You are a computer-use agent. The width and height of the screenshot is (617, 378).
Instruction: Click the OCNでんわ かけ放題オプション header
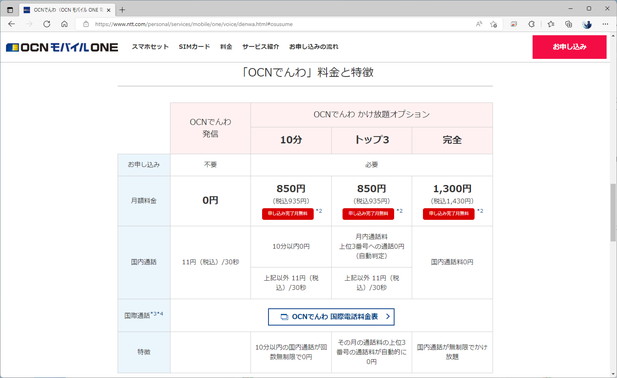click(371, 115)
